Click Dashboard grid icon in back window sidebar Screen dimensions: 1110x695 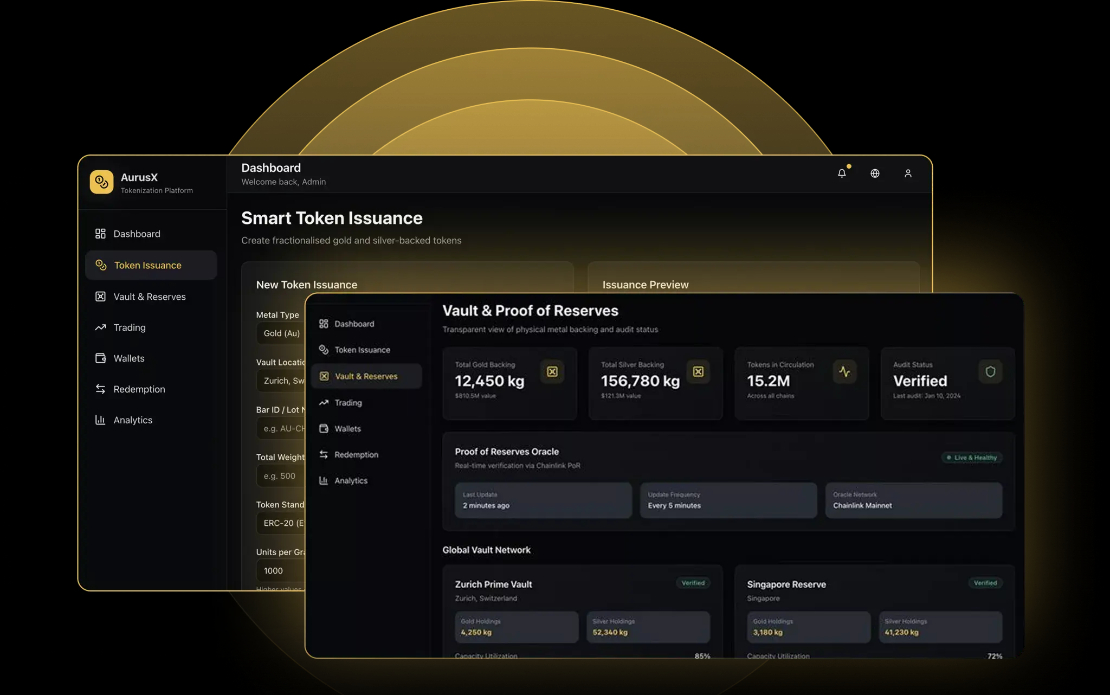(101, 234)
